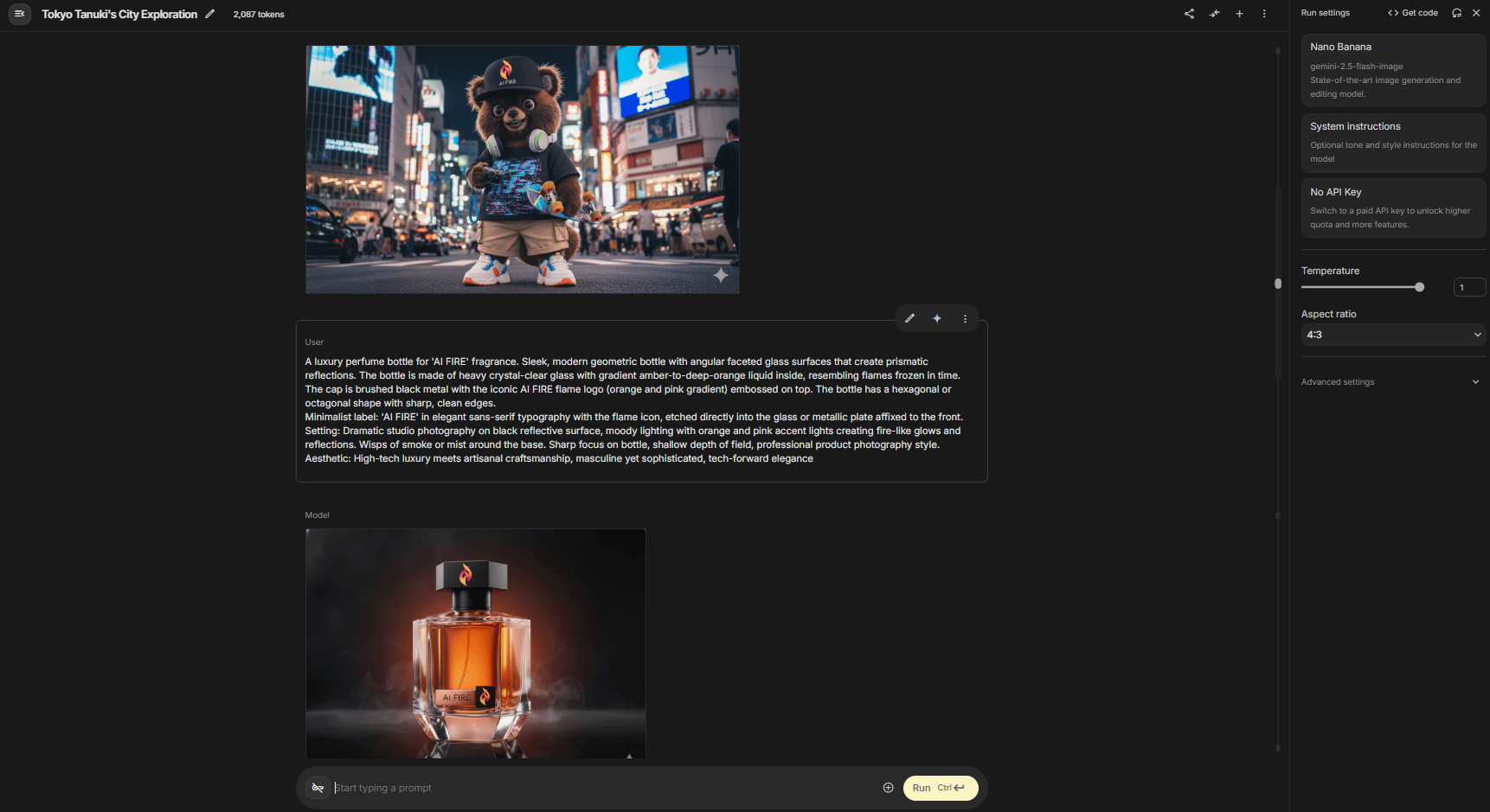Reset run settings to default icon

pos(1457,13)
